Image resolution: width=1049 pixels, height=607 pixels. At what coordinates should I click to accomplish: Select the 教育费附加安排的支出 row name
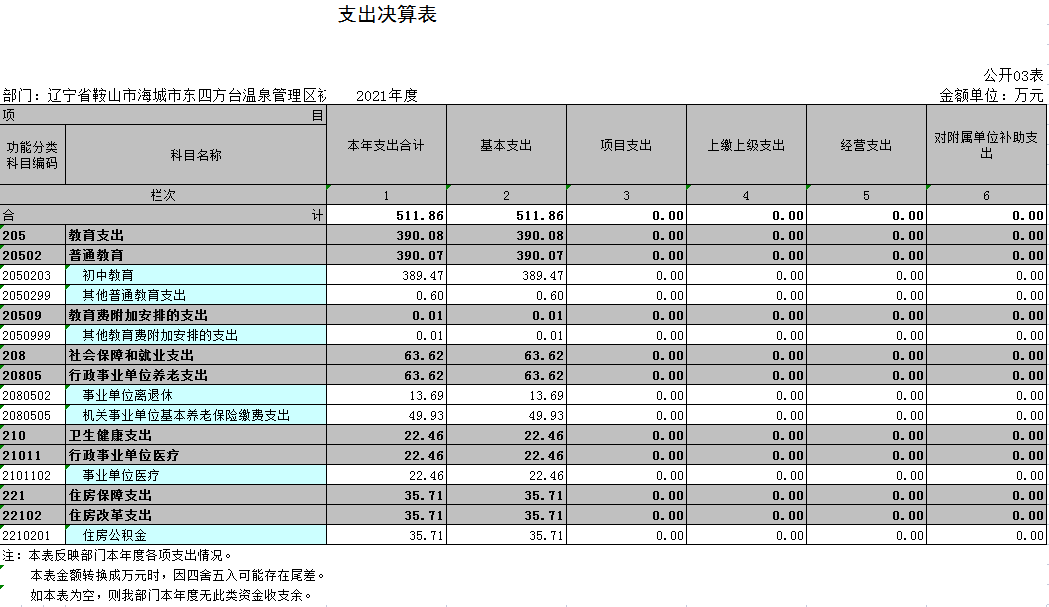(x=195, y=316)
